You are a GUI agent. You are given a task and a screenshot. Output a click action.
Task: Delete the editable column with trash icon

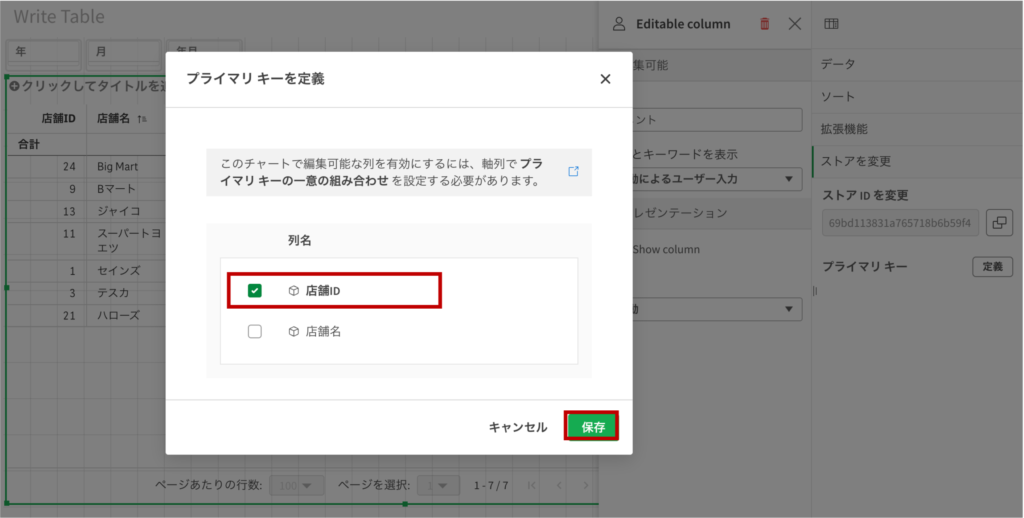pos(765,24)
